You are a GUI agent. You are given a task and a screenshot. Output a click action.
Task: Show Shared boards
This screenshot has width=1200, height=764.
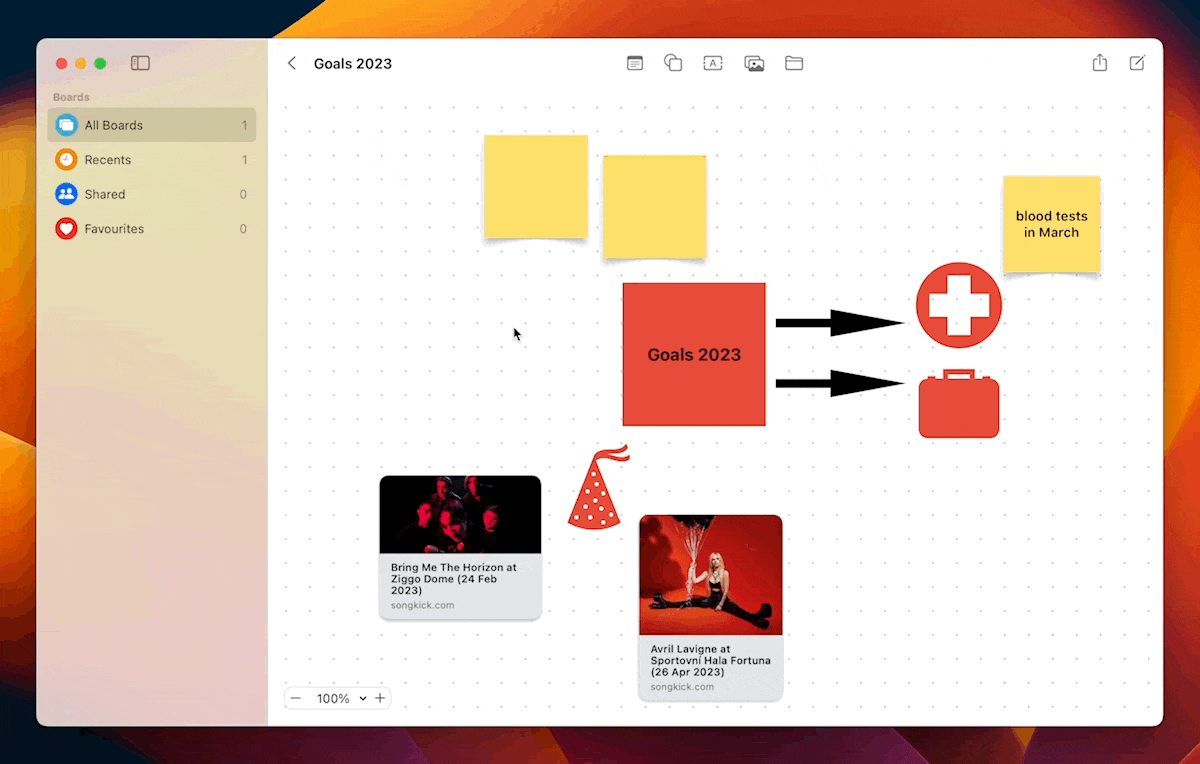pos(152,194)
